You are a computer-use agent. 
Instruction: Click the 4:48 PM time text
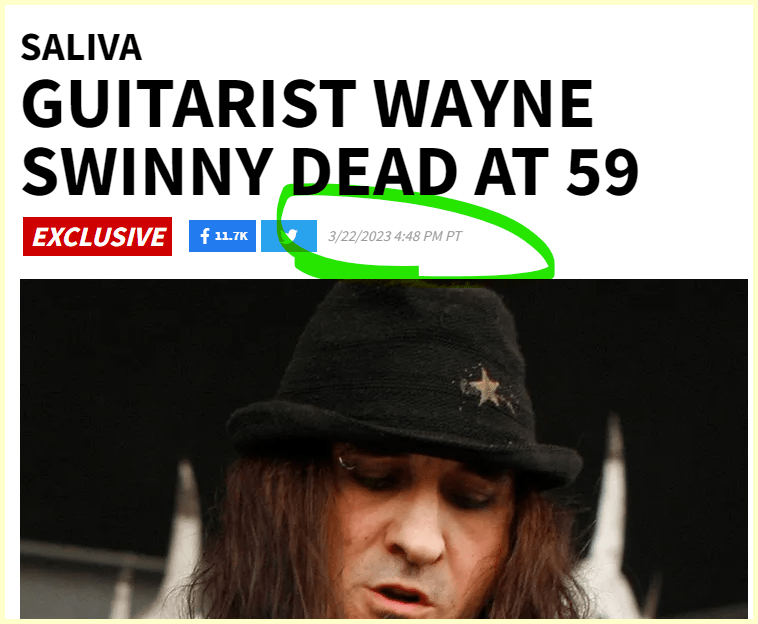point(418,236)
